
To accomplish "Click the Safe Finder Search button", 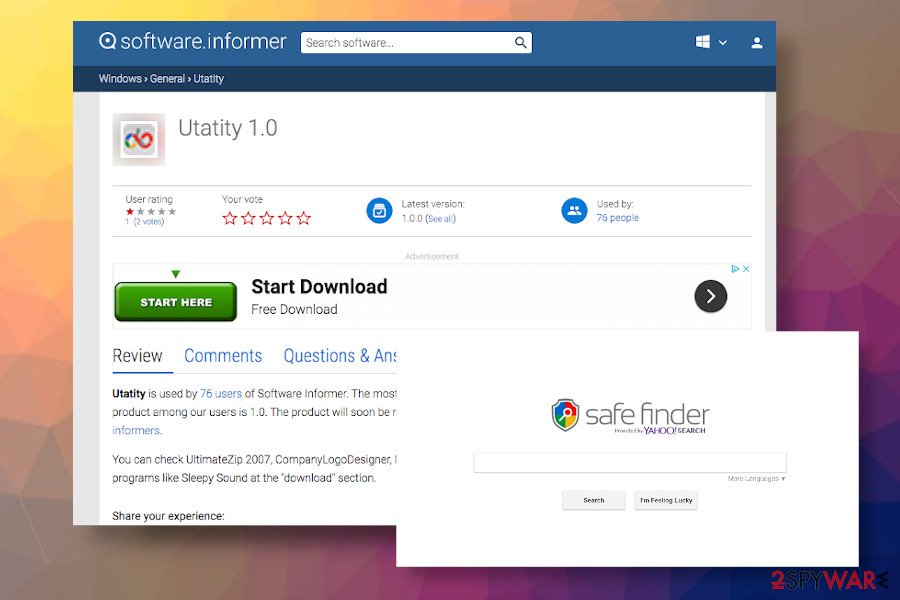I will [x=593, y=501].
